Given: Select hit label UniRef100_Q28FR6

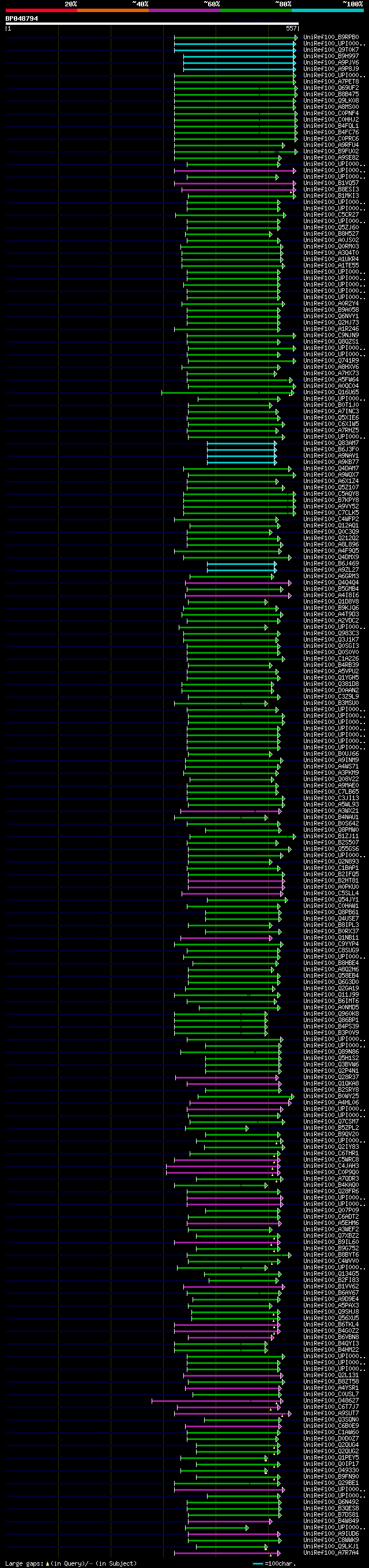Looking at the screenshot, I should coord(332,1192).
